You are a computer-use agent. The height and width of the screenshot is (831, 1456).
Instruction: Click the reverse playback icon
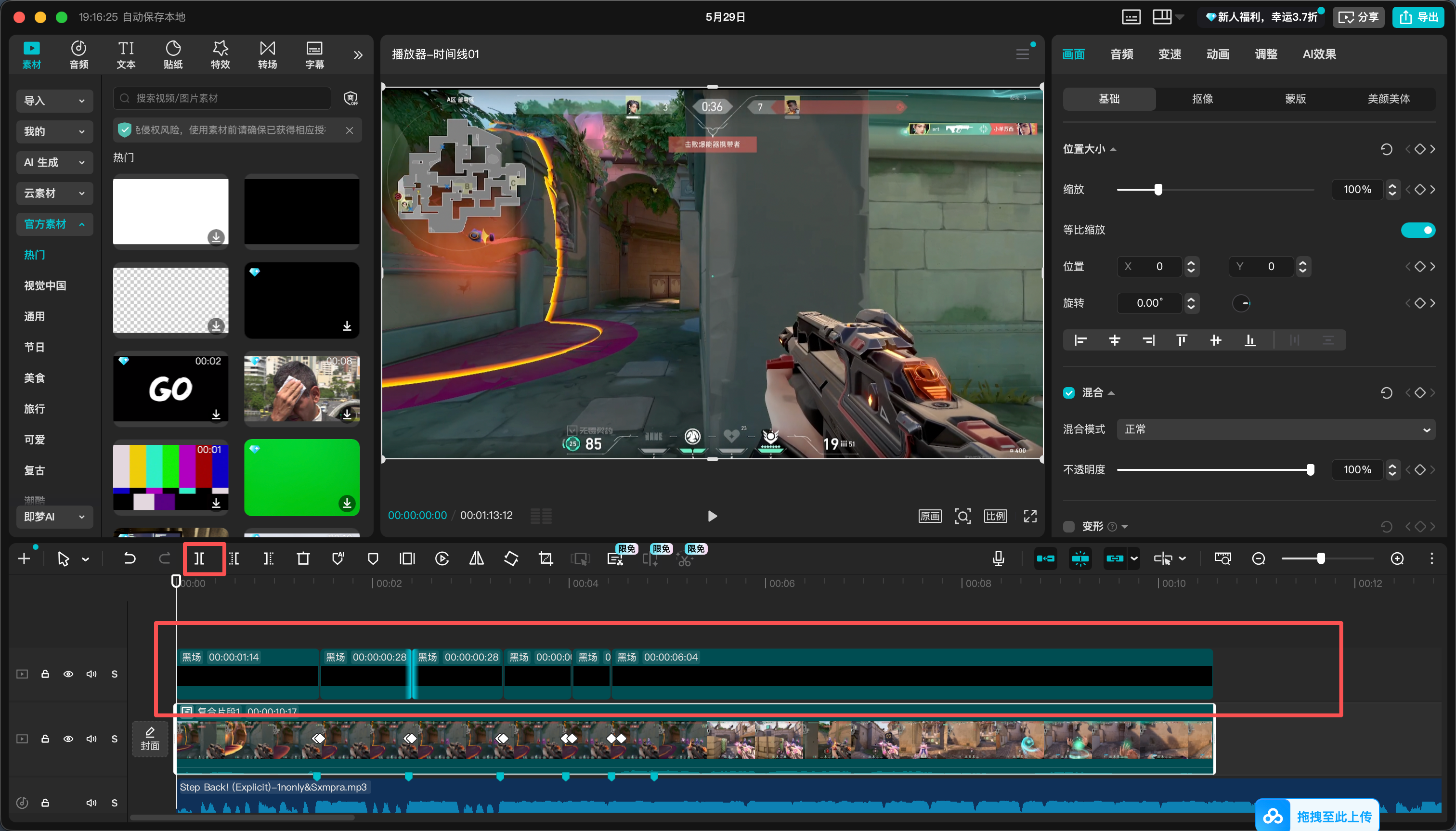click(442, 559)
